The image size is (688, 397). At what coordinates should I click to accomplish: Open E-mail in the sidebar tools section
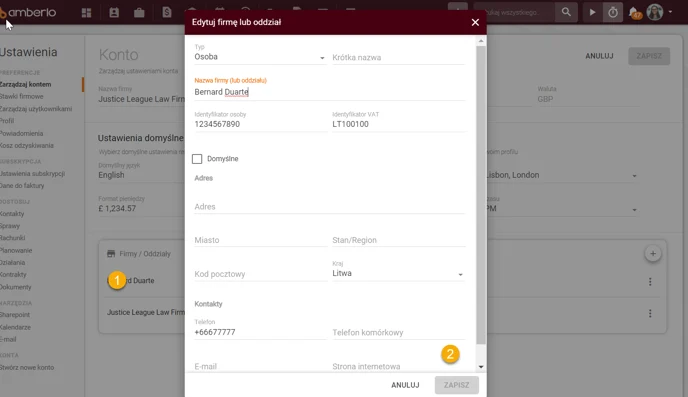pyautogui.click(x=8, y=339)
